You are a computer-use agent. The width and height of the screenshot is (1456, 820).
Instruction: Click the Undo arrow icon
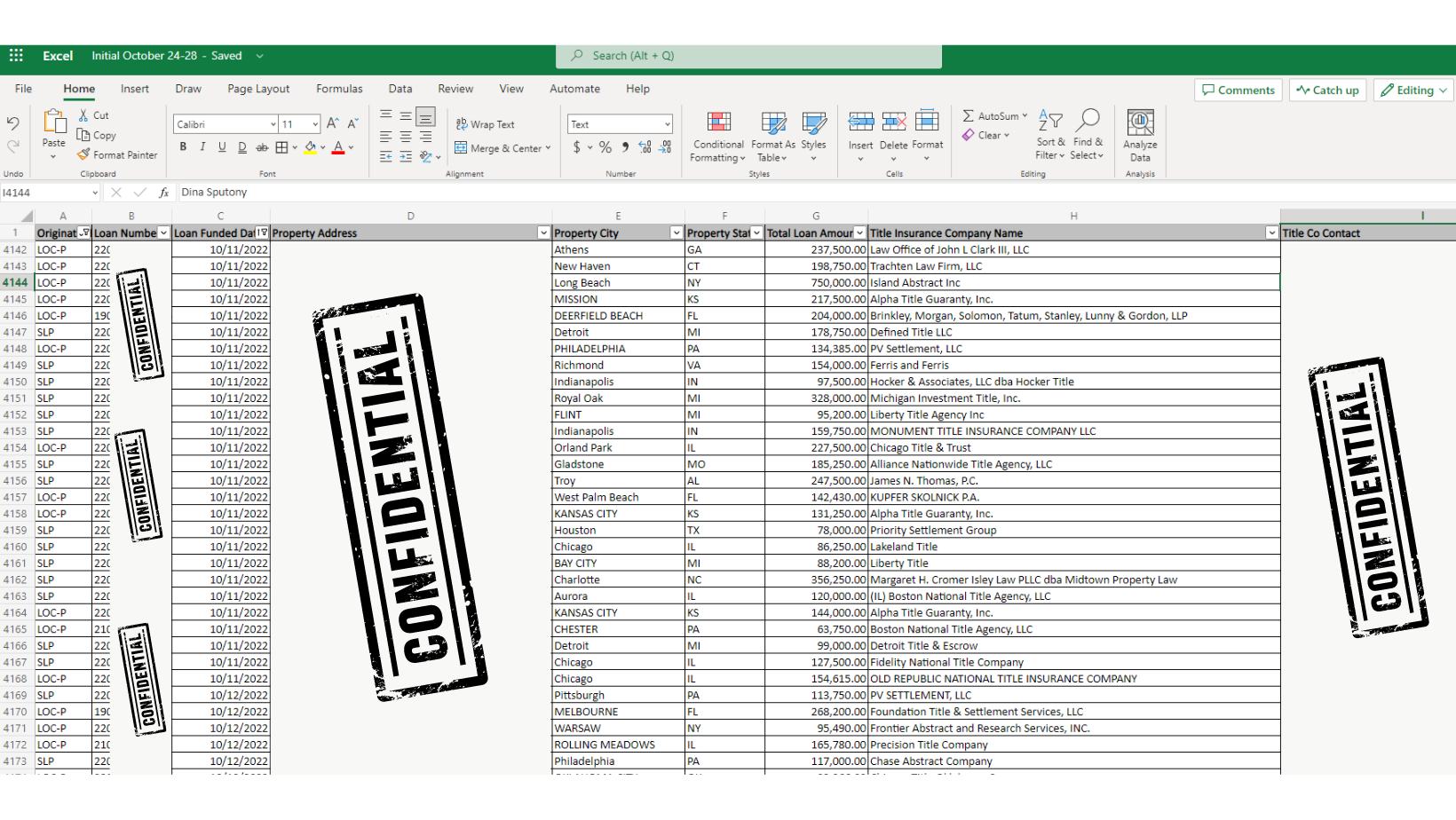pos(12,123)
